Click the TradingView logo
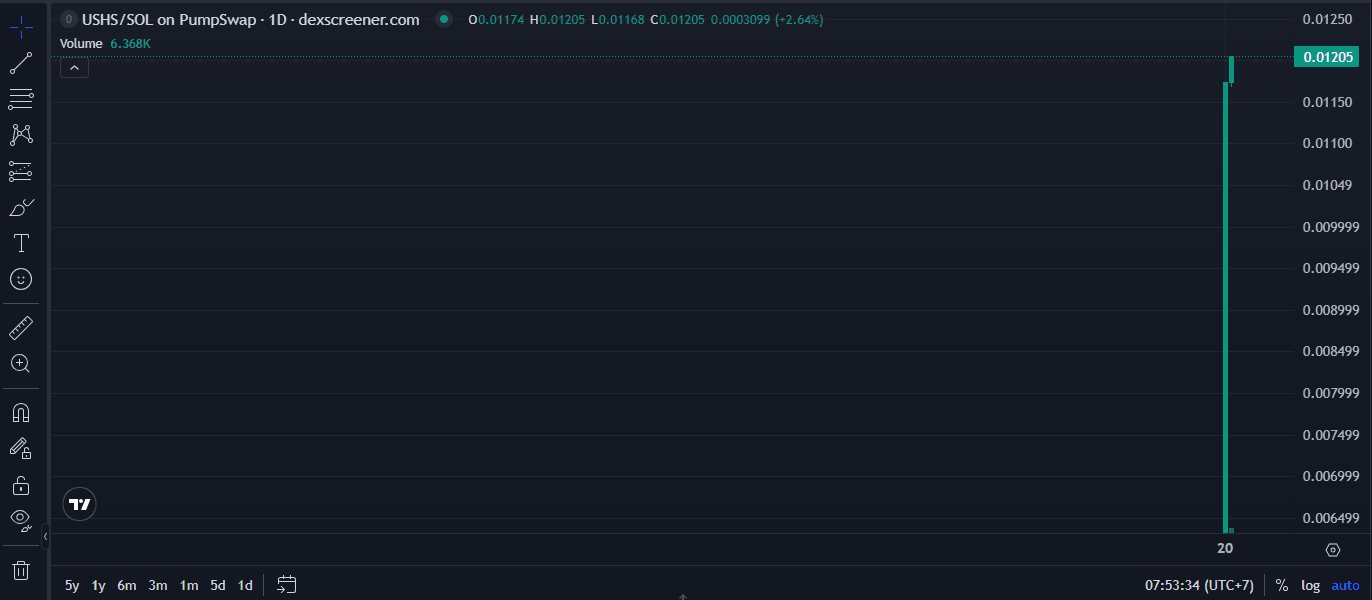1372x600 pixels. coord(79,505)
